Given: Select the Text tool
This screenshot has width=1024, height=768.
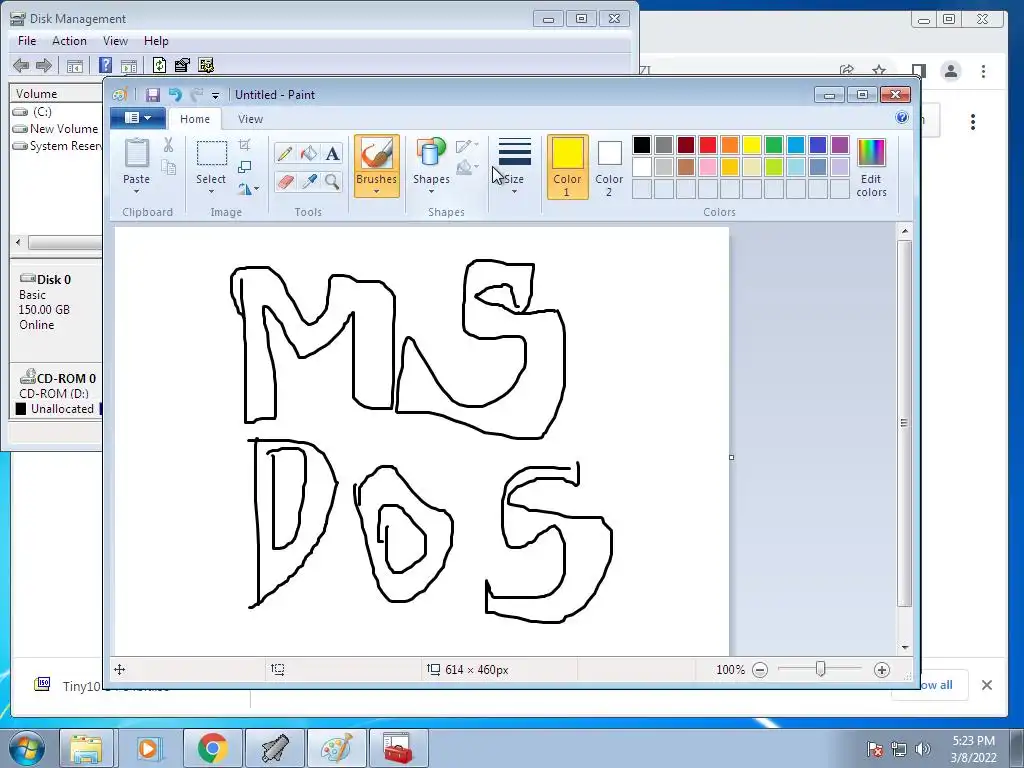Looking at the screenshot, I should click(332, 153).
